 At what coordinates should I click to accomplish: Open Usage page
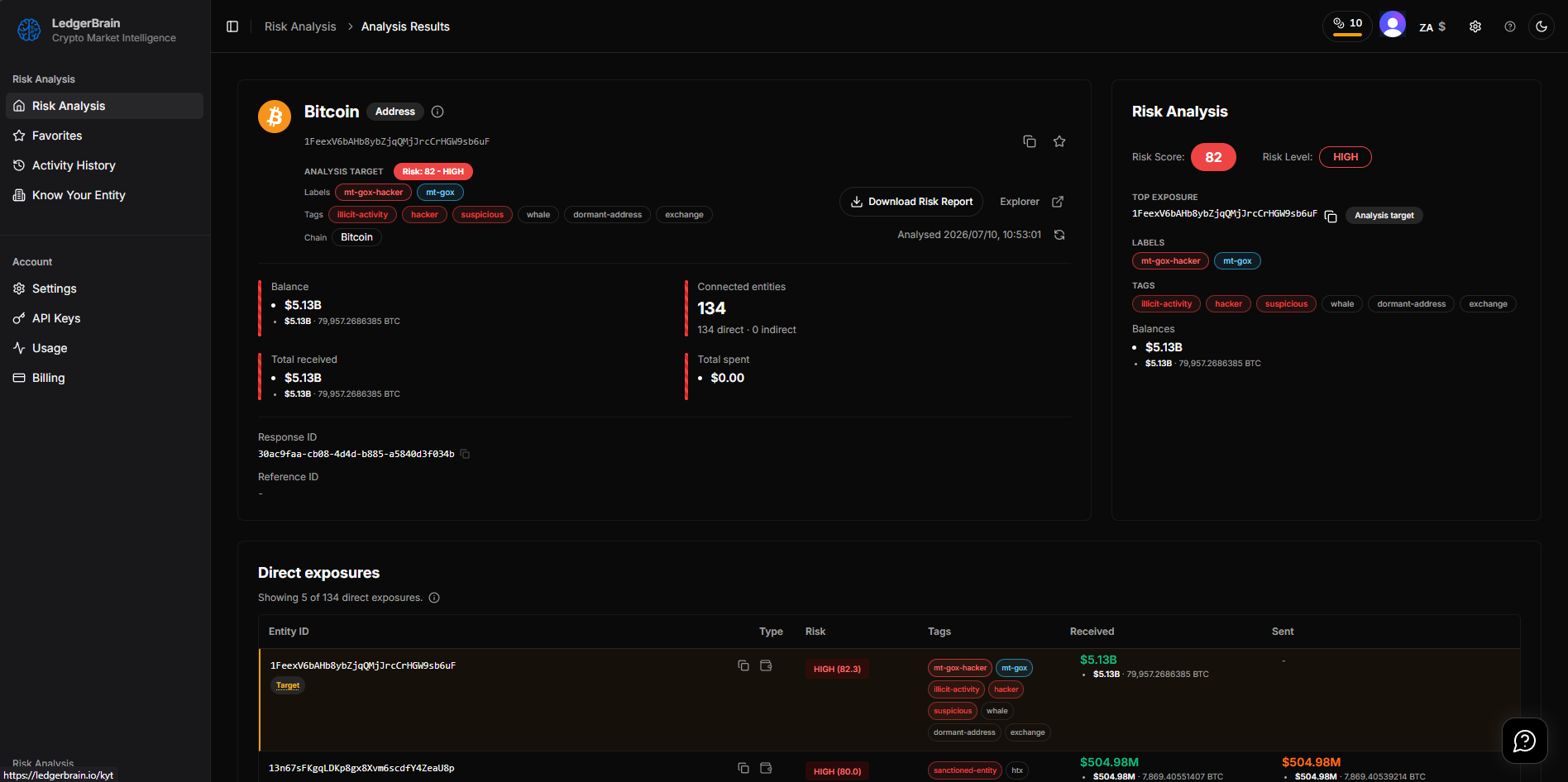coord(104,348)
